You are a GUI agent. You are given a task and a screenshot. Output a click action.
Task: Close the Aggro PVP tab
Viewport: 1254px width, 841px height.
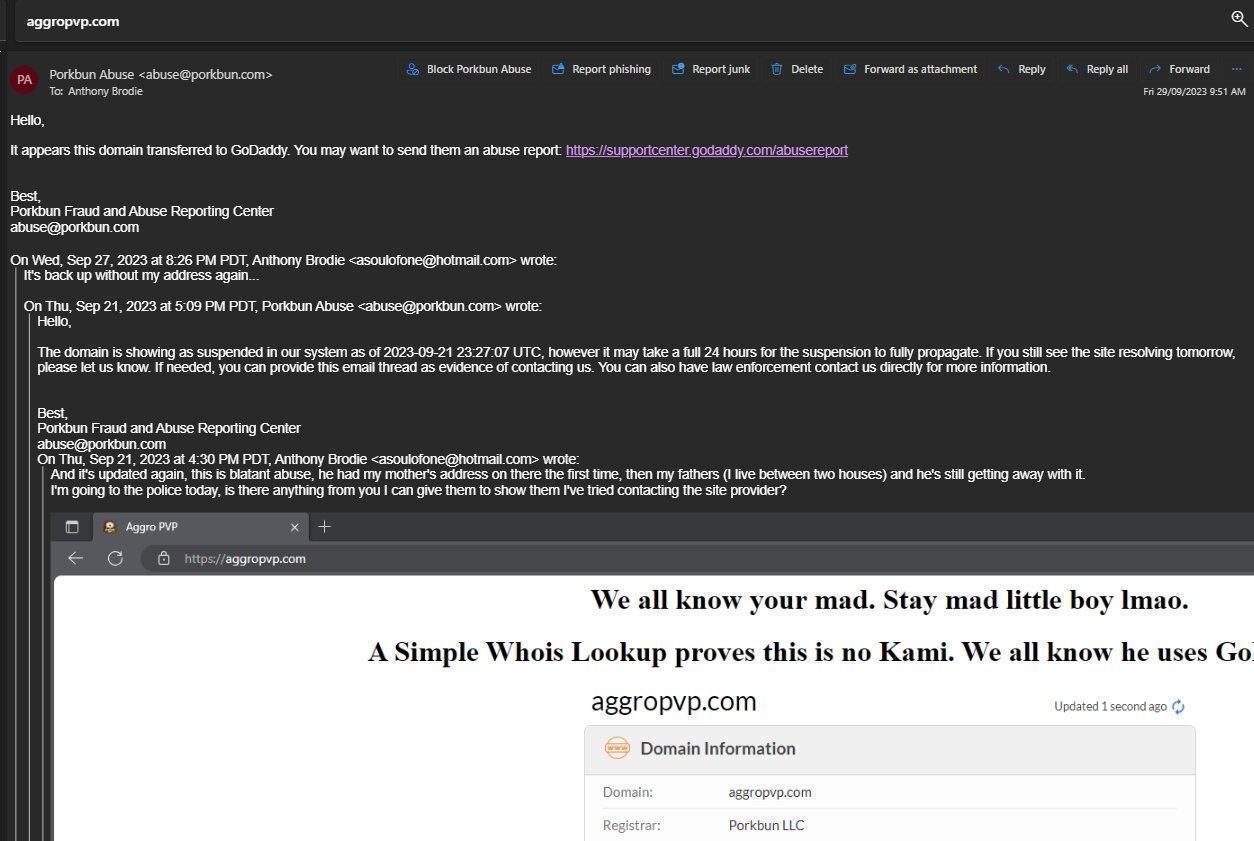[x=294, y=527]
